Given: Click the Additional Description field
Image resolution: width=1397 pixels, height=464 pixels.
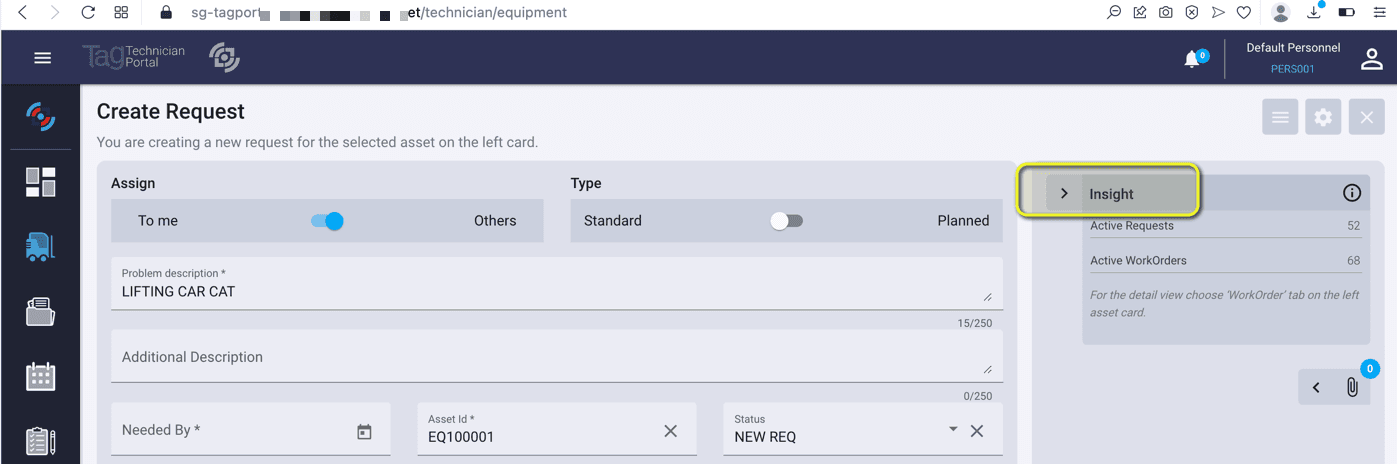Looking at the screenshot, I should coord(557,357).
